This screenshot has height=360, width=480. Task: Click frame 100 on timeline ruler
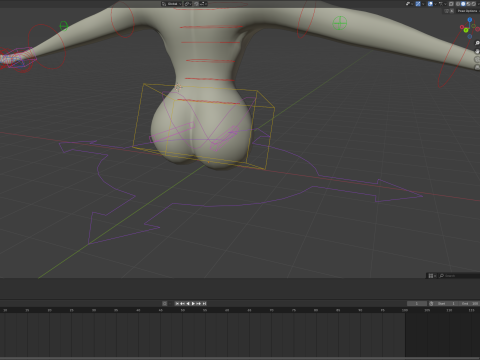(405, 310)
